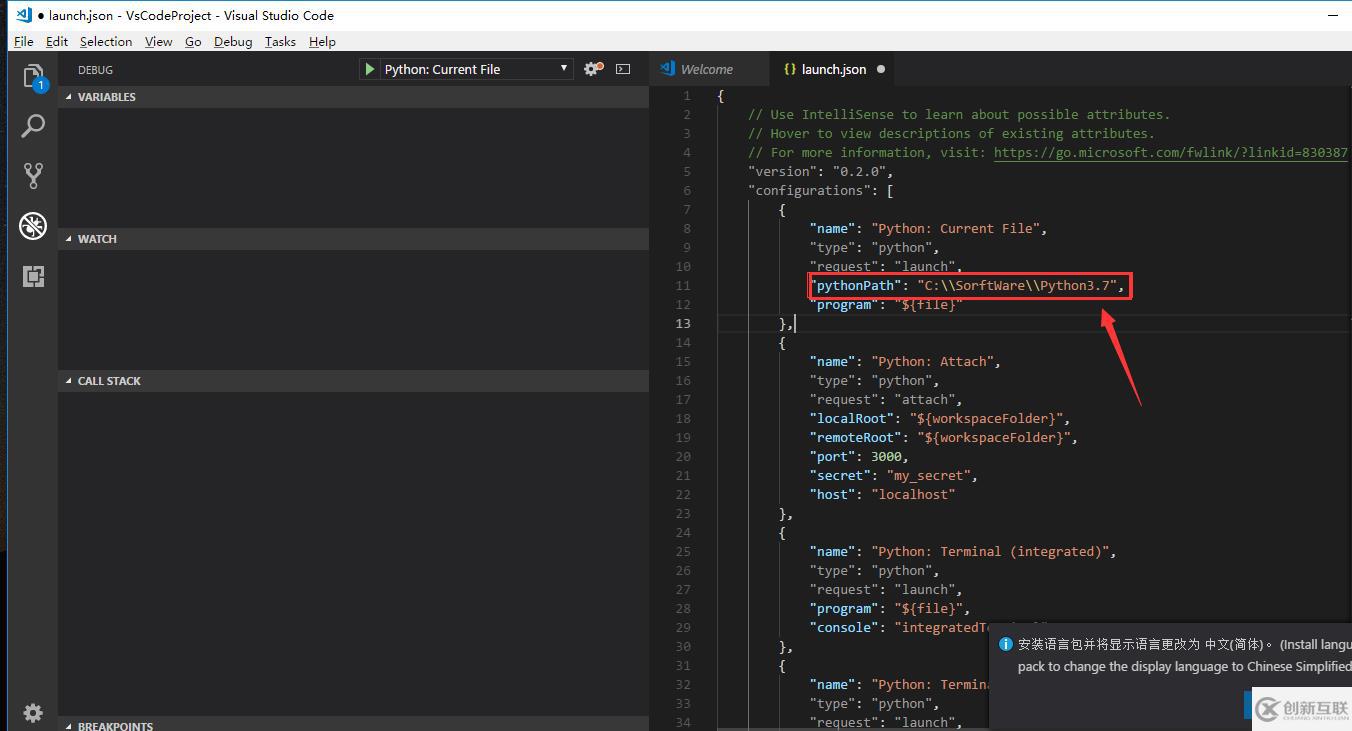Click the VS Code logo in title bar
1352x731 pixels.
click(x=25, y=15)
